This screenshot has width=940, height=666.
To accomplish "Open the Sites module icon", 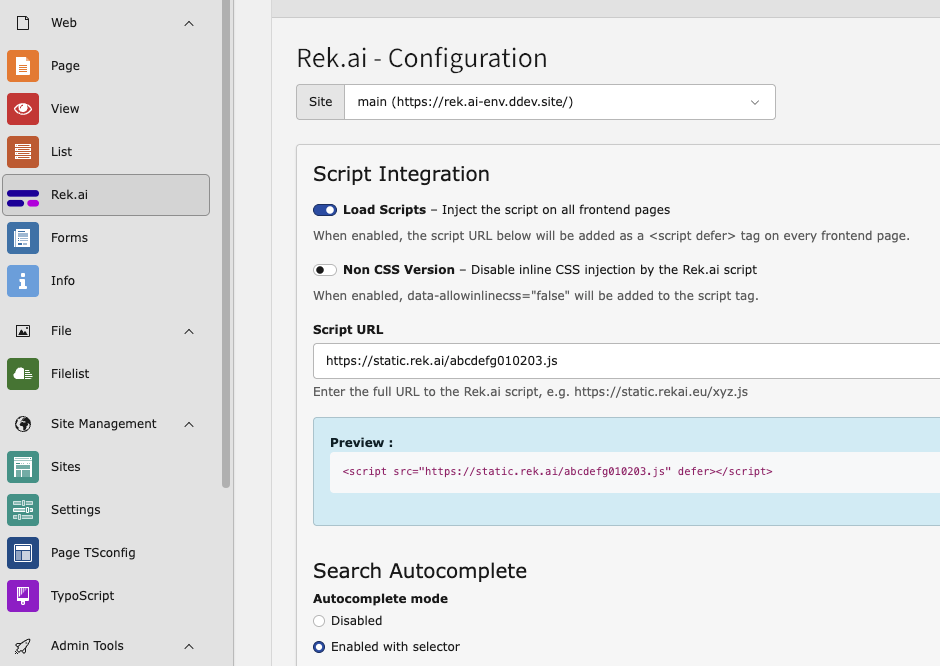I will tap(23, 467).
